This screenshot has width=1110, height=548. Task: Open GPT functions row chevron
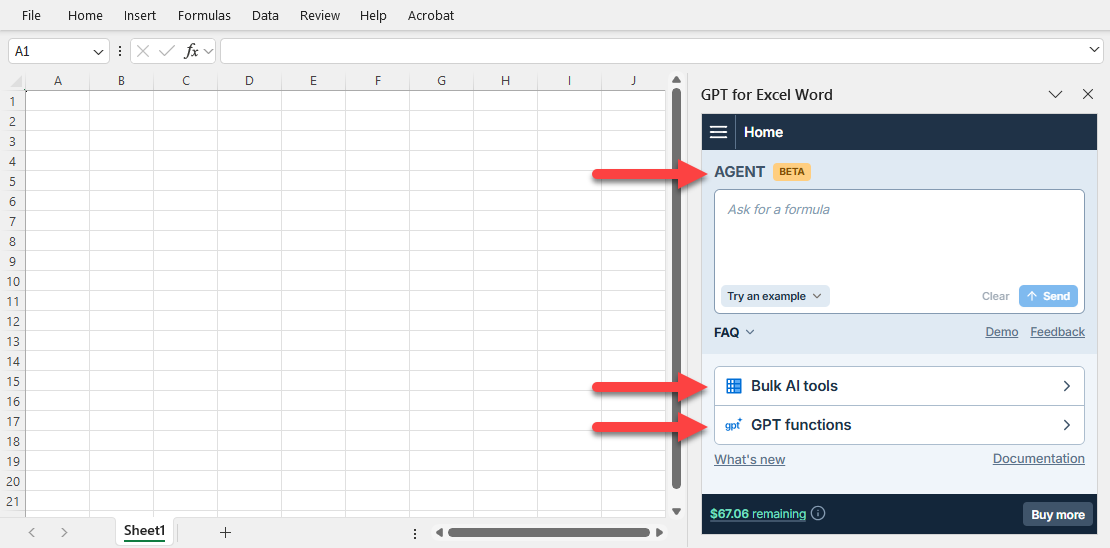[1067, 425]
